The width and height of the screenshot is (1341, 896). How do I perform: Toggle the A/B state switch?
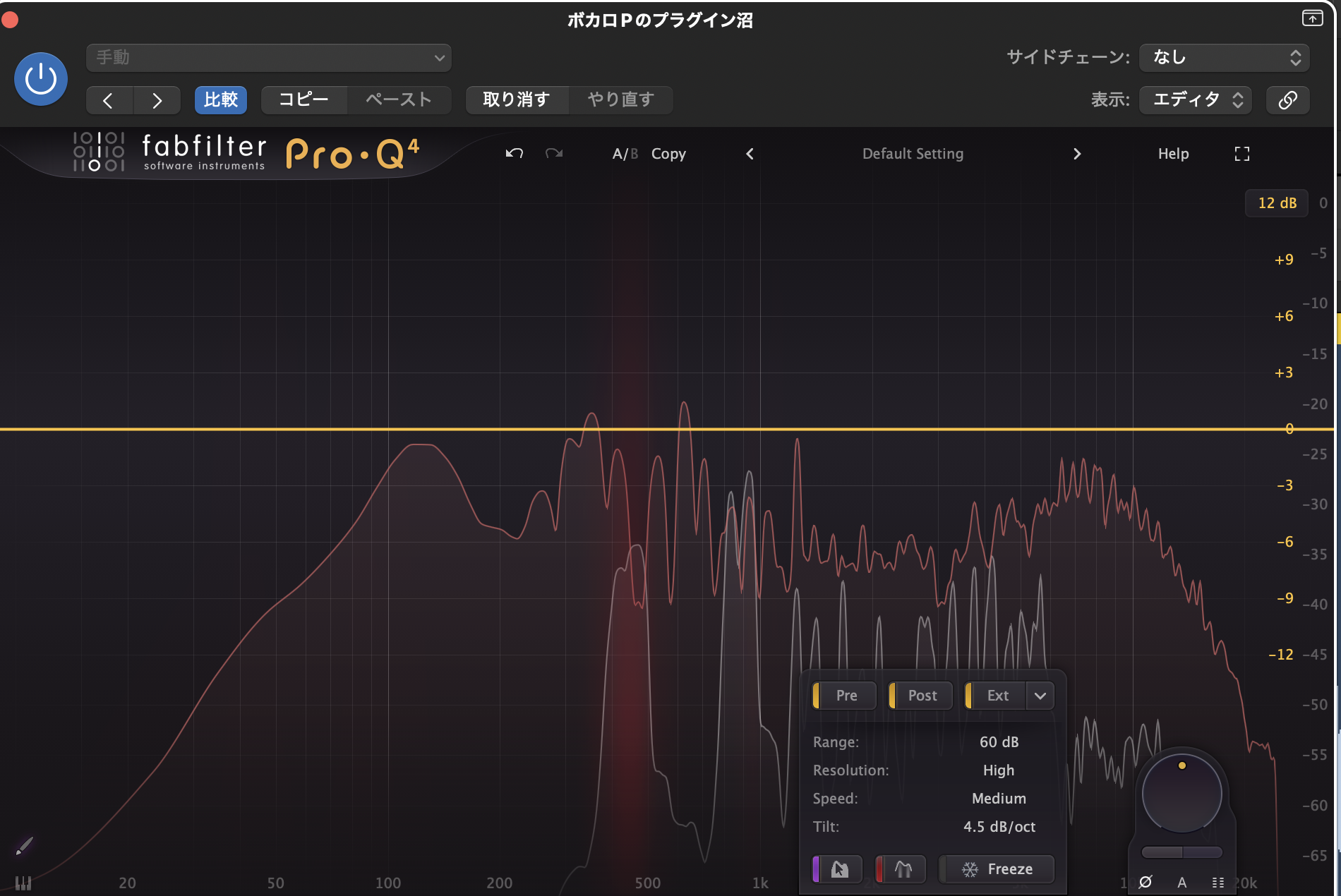625,154
